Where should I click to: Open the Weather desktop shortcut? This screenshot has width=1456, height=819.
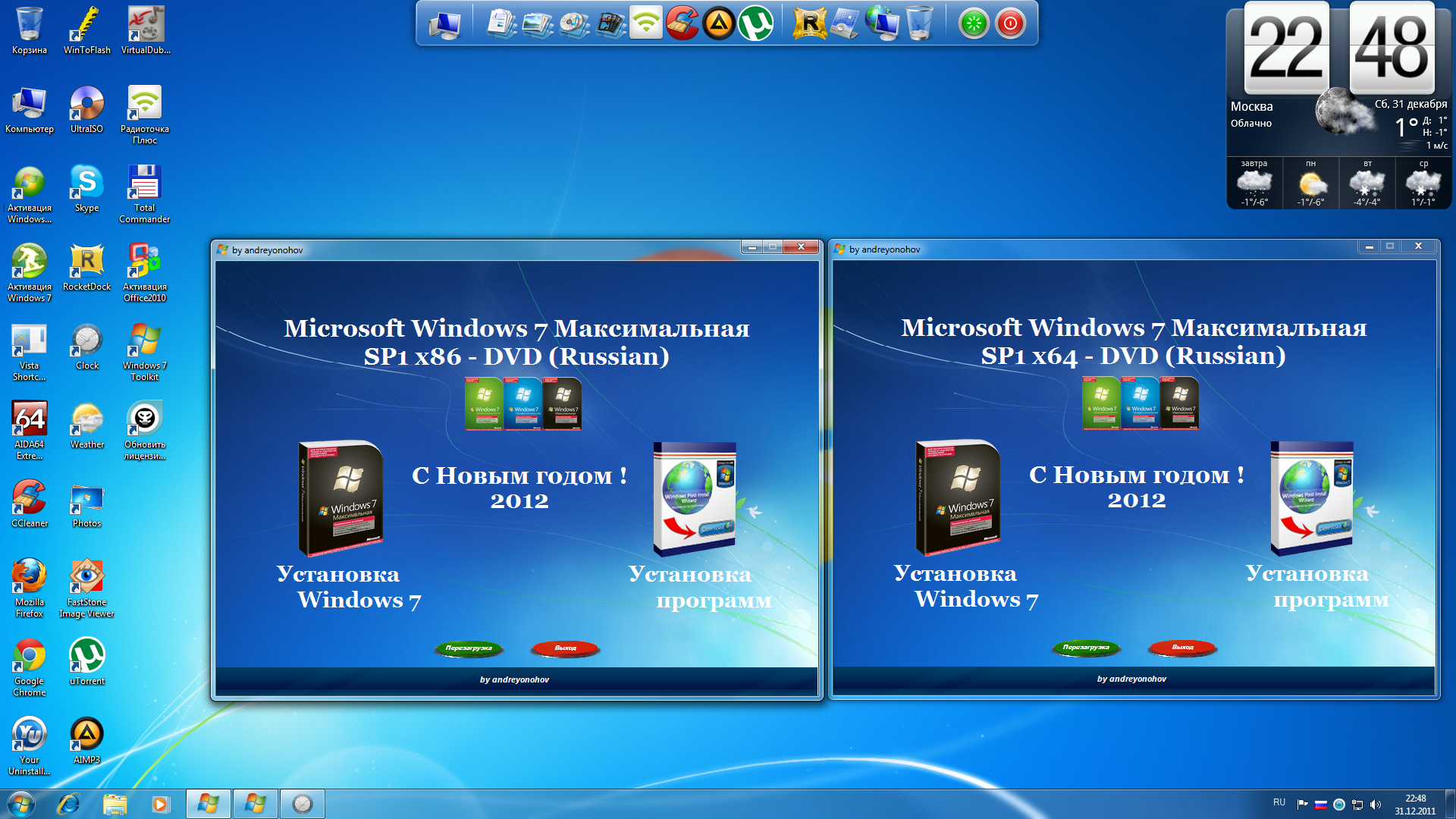86,425
